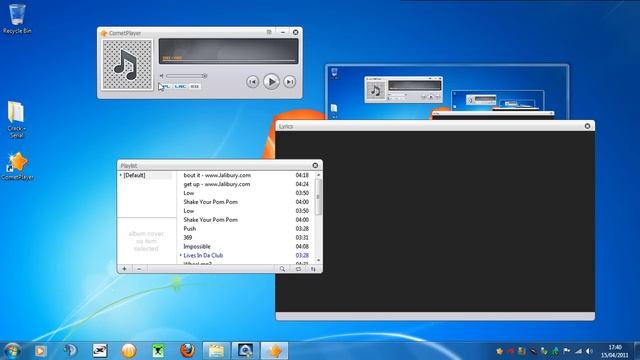Screen dimensions: 640x360
Task: Open Firefox from the taskbar
Action: [x=187, y=351]
